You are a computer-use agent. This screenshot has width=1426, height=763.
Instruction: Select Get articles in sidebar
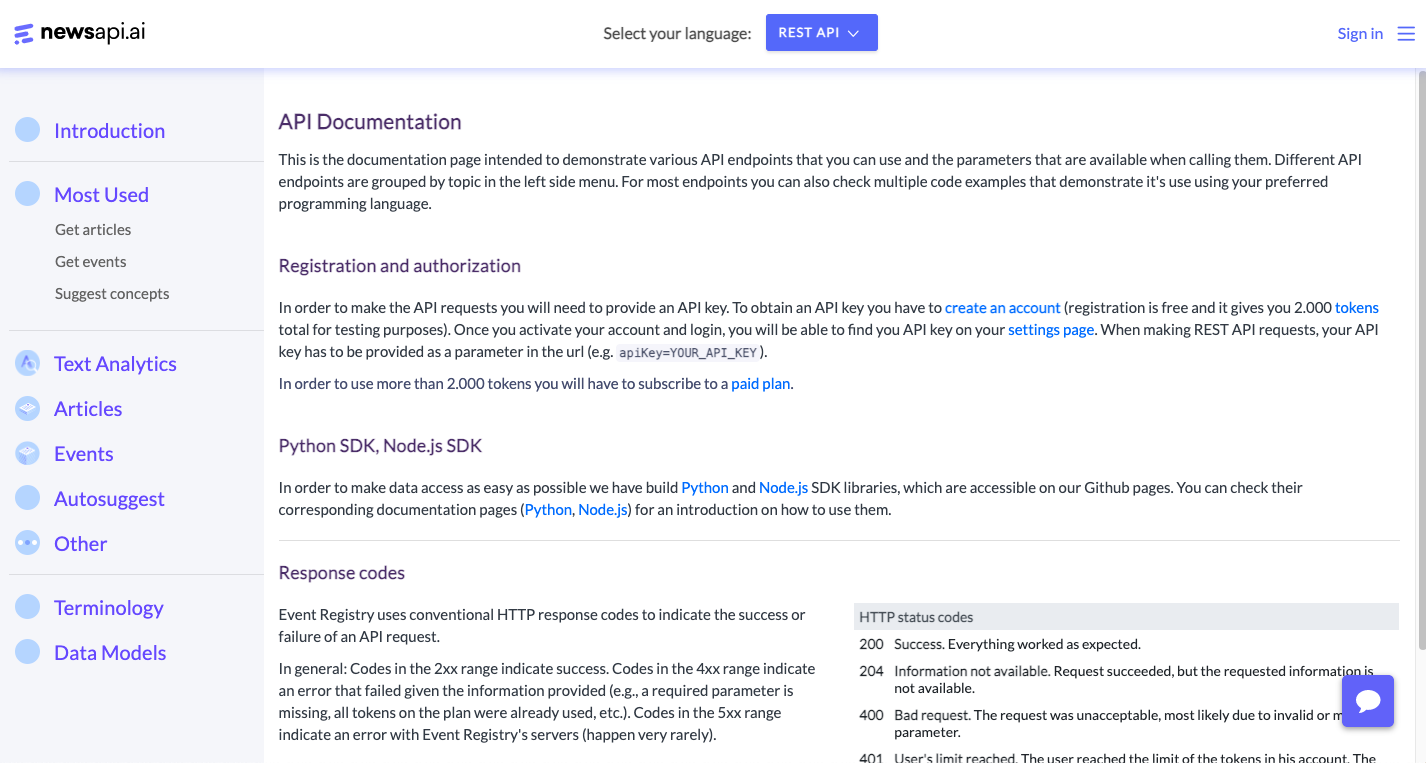point(93,230)
